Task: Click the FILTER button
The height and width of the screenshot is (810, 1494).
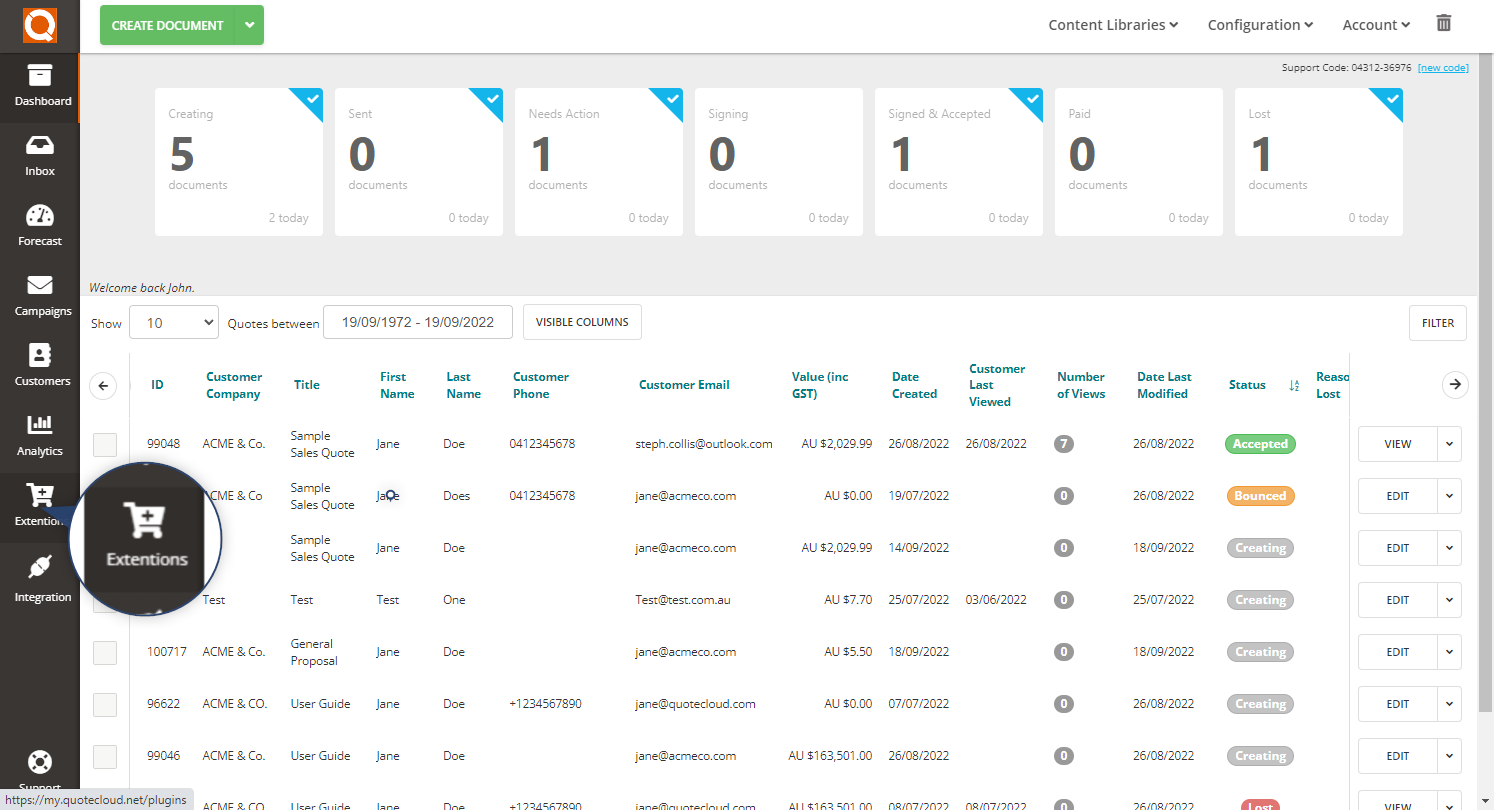Action: pos(1437,322)
